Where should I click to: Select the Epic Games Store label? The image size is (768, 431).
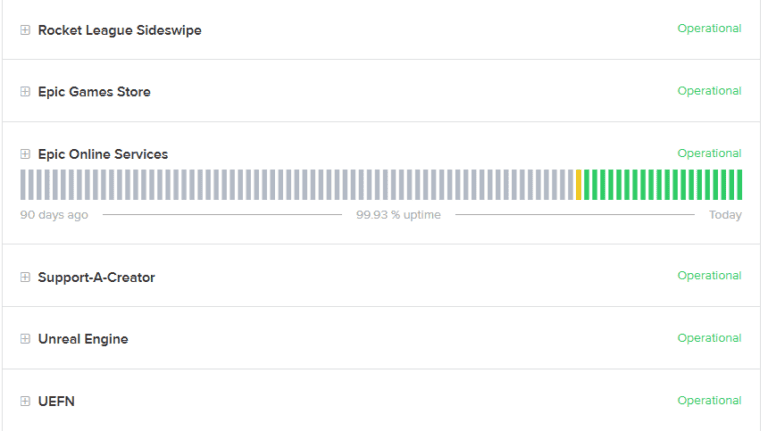[x=94, y=92]
